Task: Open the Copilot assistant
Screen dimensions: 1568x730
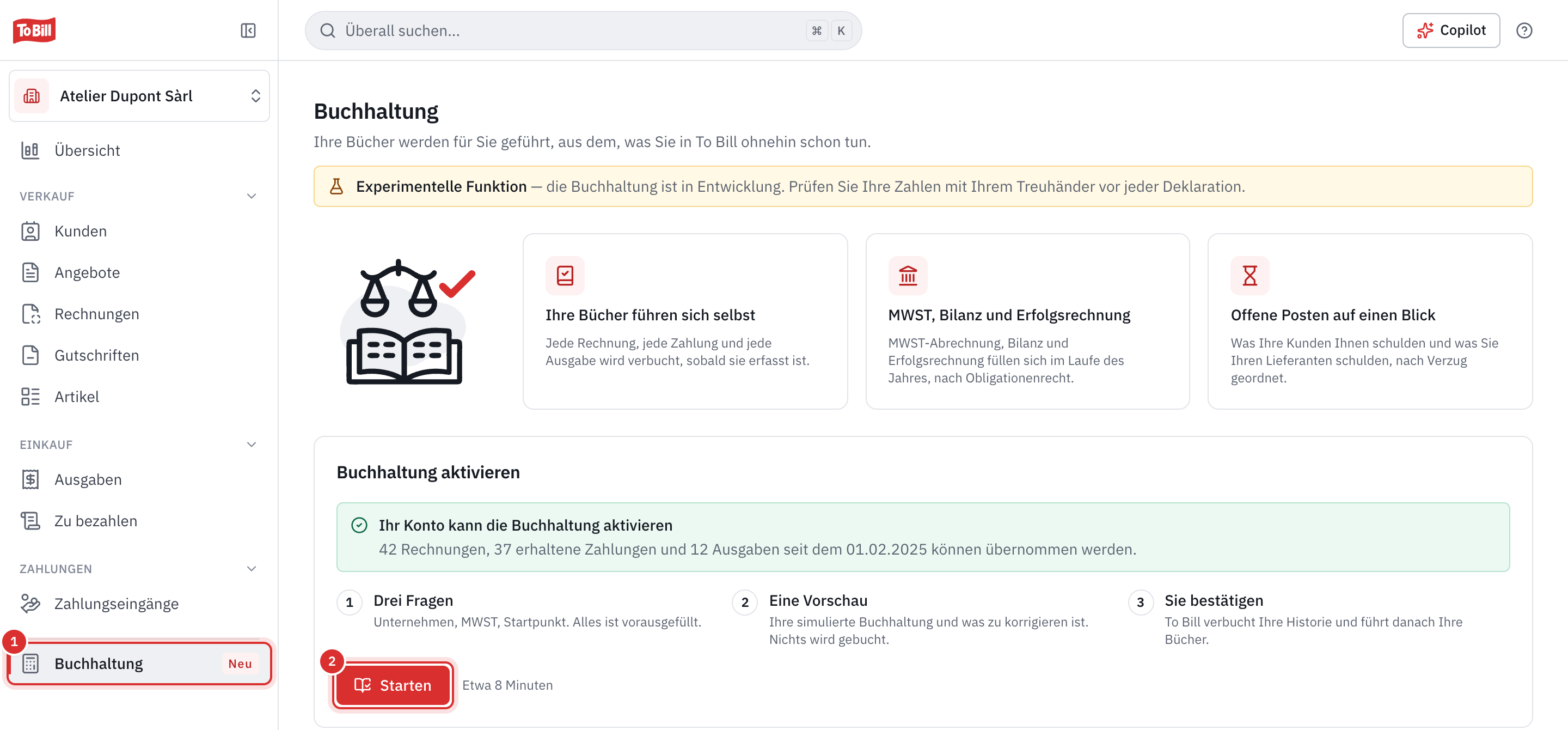Action: pos(1450,31)
